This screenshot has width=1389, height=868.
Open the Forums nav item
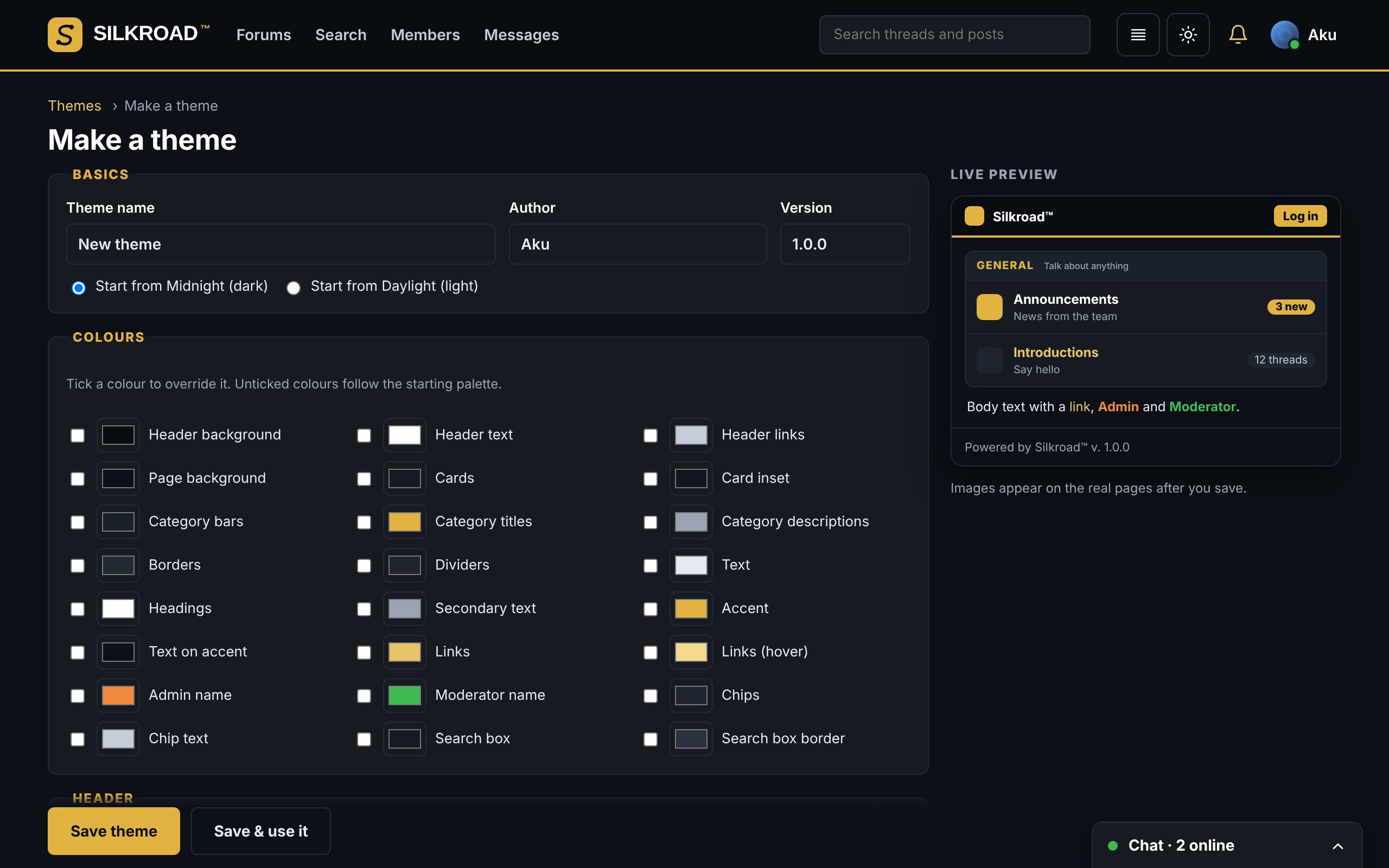click(x=264, y=34)
